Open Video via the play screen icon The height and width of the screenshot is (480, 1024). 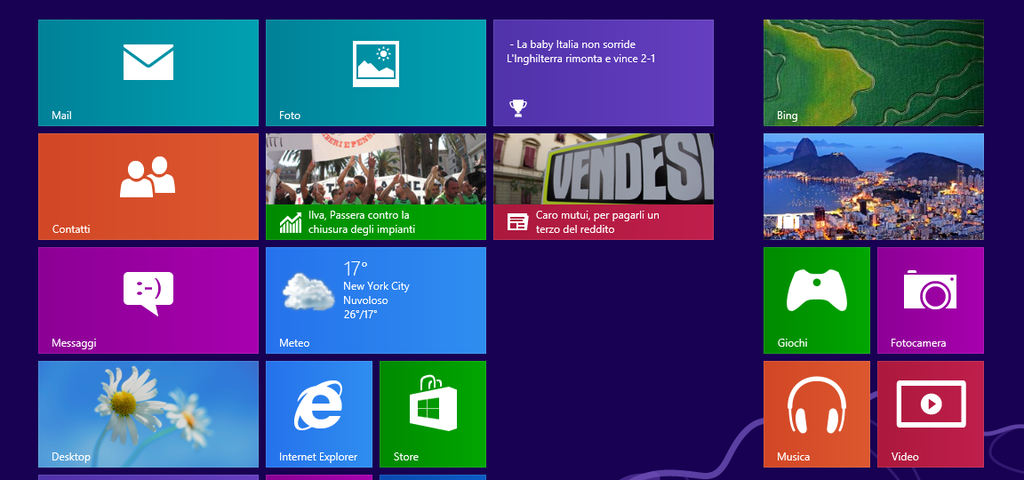coord(931,404)
